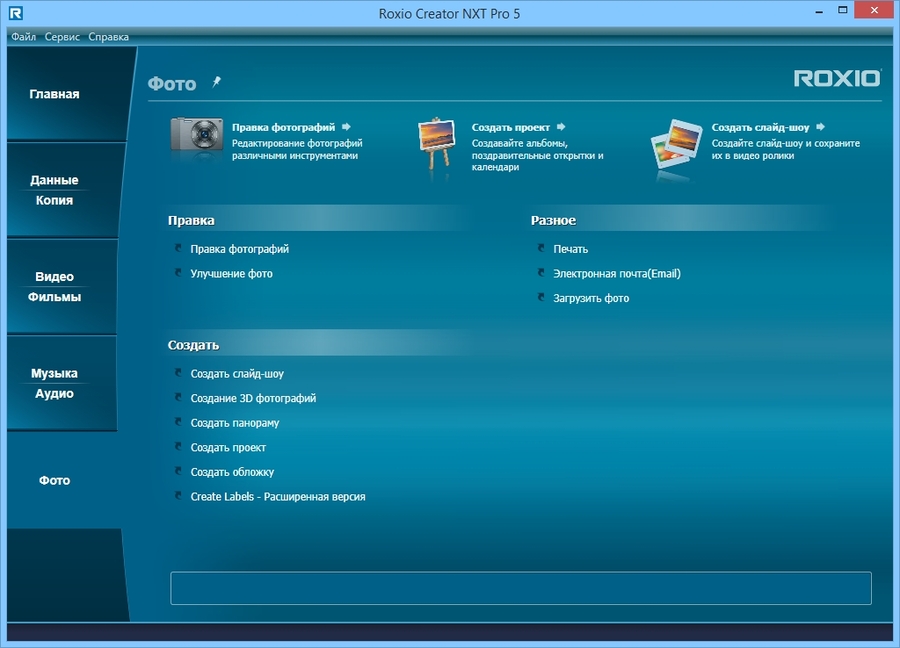Image resolution: width=900 pixels, height=648 pixels.
Task: Click the status bar at the bottom
Action: tap(520, 589)
